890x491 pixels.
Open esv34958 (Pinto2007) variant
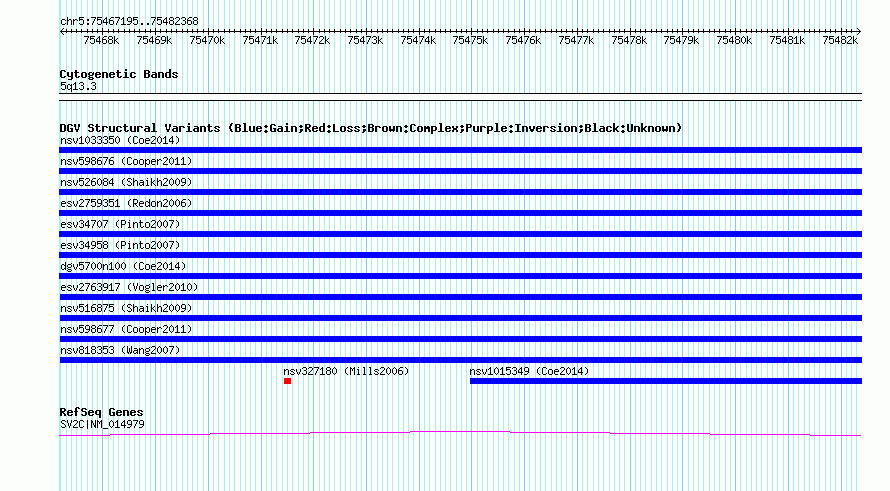120,245
